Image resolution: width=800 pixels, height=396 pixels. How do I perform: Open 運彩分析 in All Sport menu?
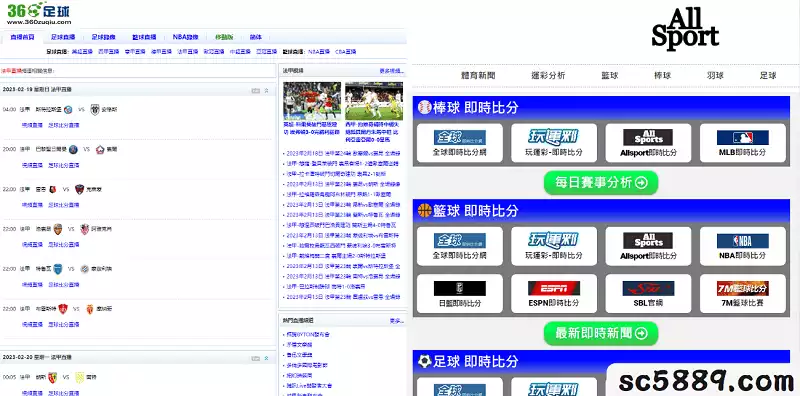548,76
